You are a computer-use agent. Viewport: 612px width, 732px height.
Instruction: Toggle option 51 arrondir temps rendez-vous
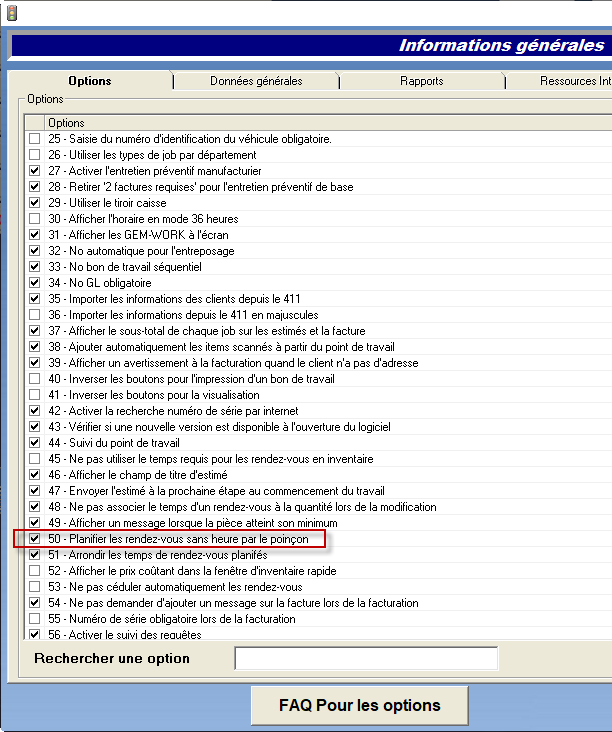click(x=35, y=555)
